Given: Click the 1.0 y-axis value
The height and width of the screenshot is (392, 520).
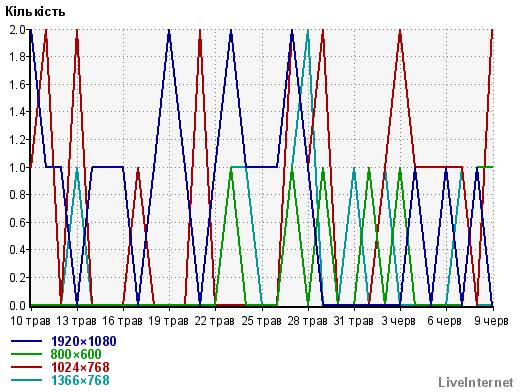Looking at the screenshot, I should pos(18,167).
